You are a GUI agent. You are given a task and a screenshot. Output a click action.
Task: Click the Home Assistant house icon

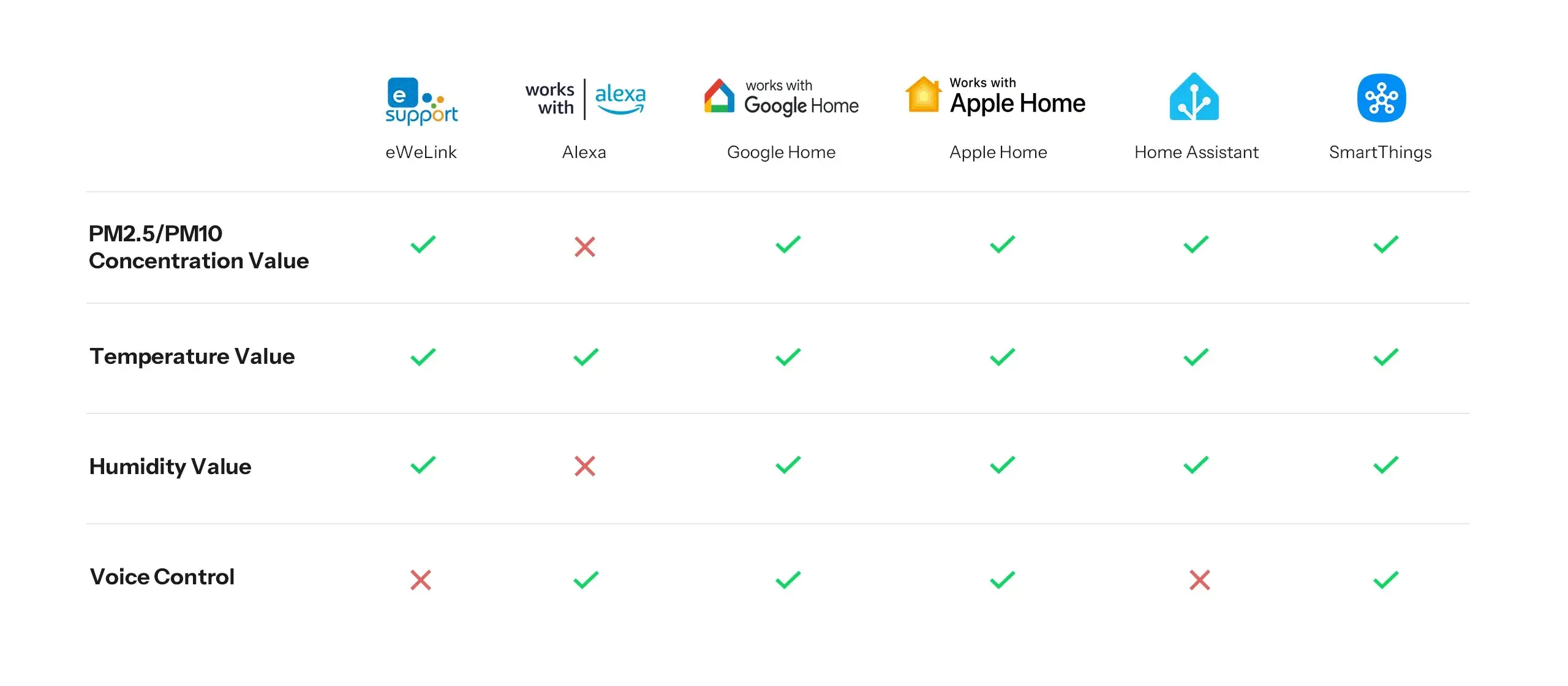coord(1194,97)
